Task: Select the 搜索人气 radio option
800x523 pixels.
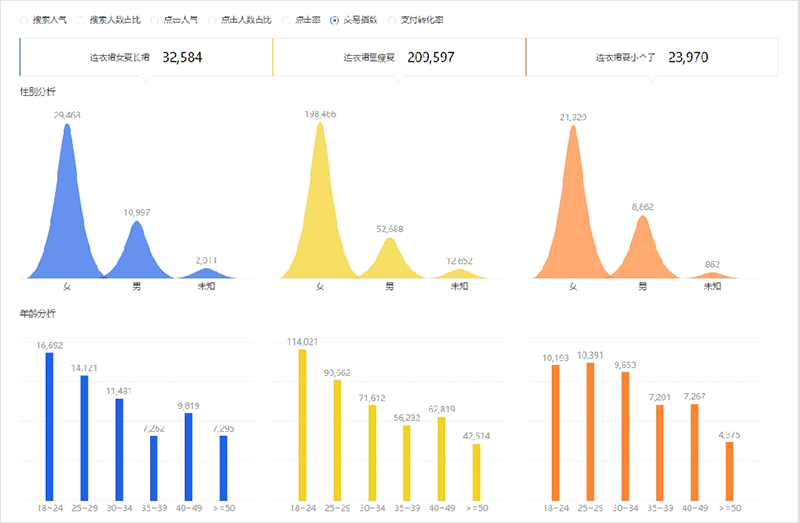Action: point(25,20)
